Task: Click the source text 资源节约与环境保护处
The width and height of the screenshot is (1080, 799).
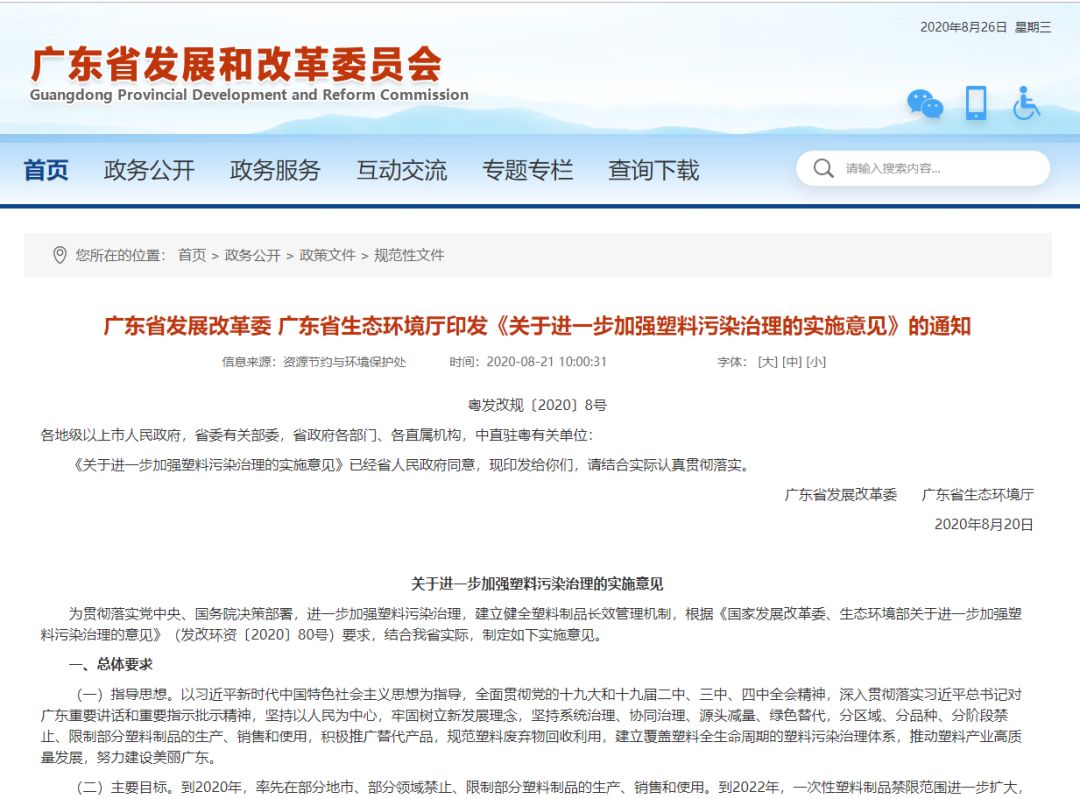Action: (344, 362)
